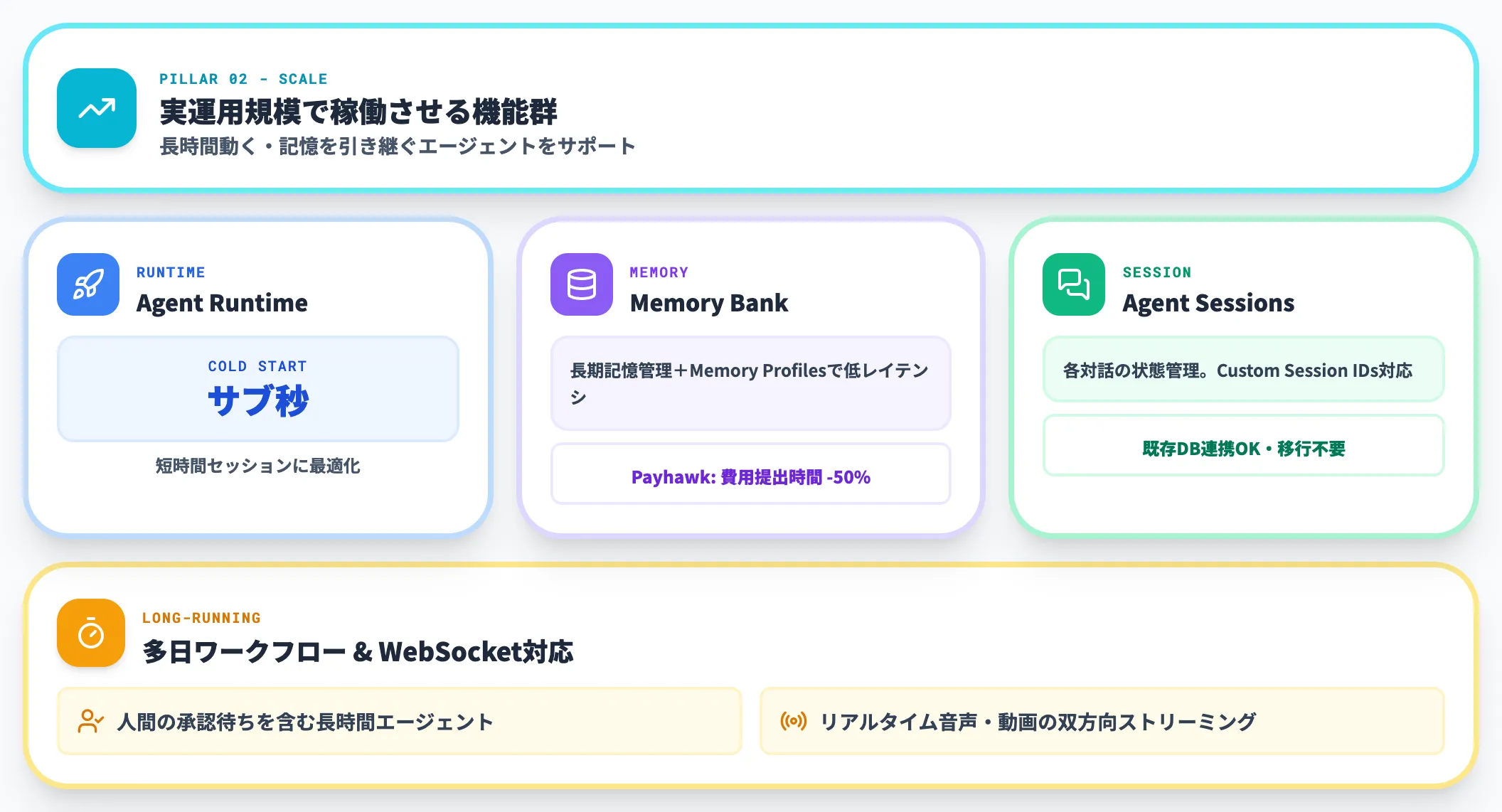Click the orange stopwatch Long-Running icon
1502x812 pixels.
pyautogui.click(x=91, y=633)
